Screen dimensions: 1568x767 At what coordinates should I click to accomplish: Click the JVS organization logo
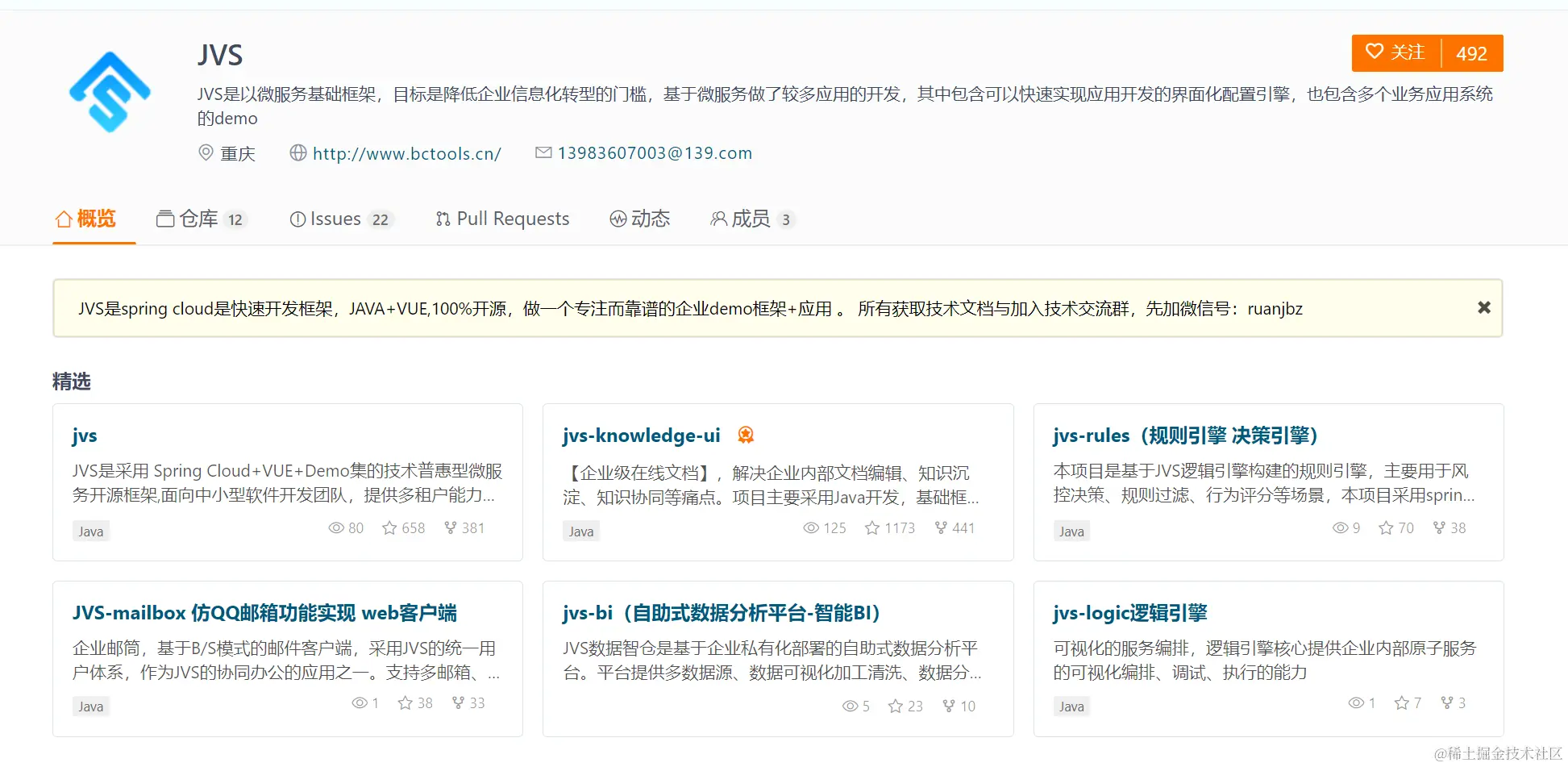(110, 92)
